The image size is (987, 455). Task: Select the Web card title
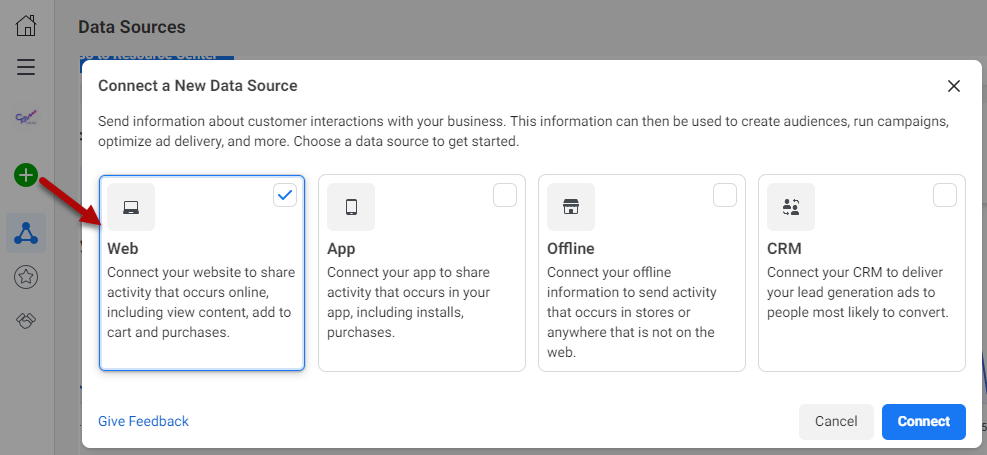tap(123, 249)
